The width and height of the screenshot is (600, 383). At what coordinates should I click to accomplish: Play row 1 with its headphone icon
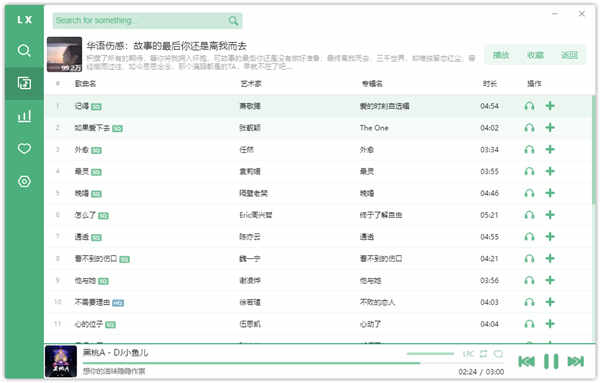tap(529, 106)
